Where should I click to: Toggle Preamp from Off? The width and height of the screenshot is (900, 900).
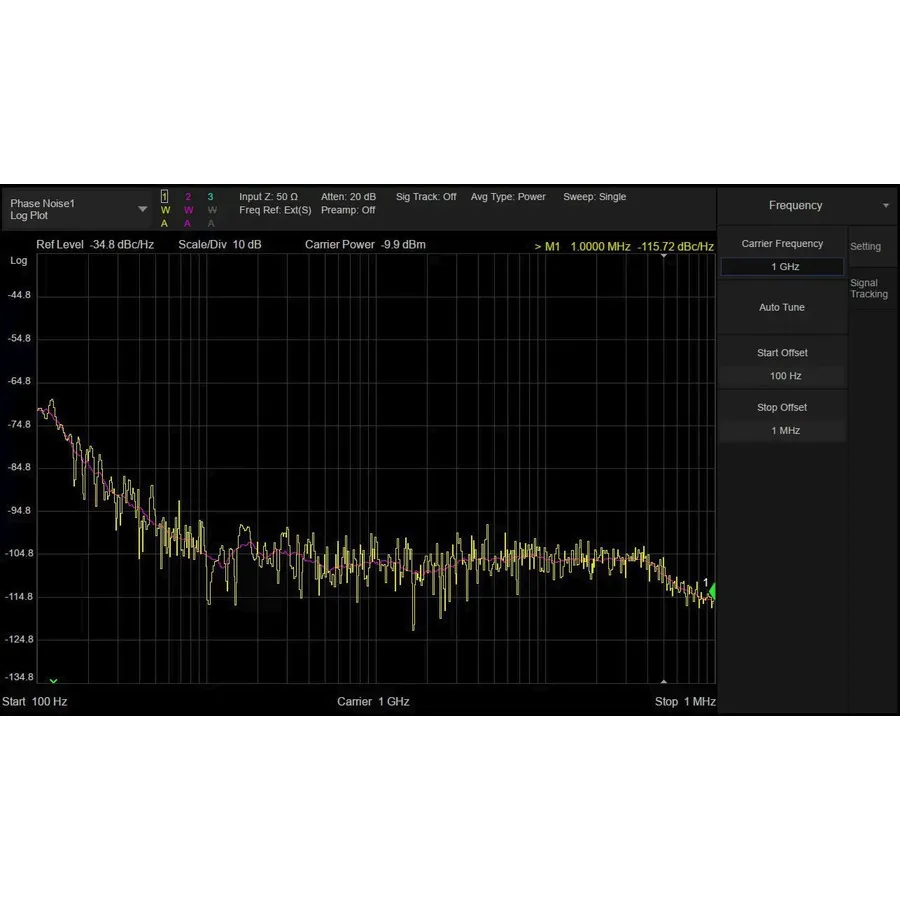click(x=348, y=210)
